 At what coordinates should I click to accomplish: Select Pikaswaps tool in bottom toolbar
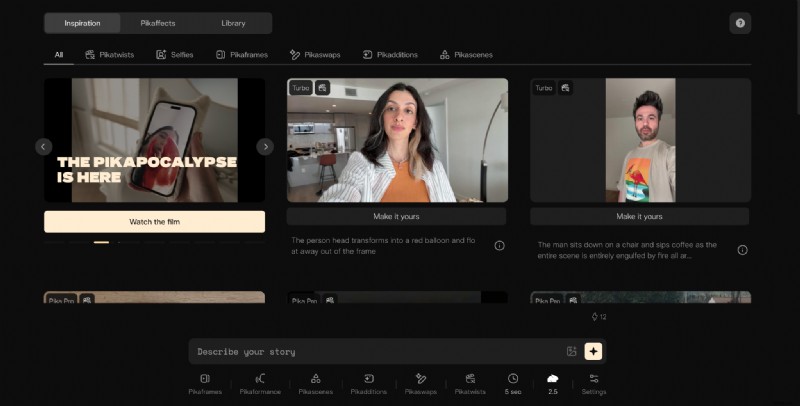pyautogui.click(x=421, y=384)
